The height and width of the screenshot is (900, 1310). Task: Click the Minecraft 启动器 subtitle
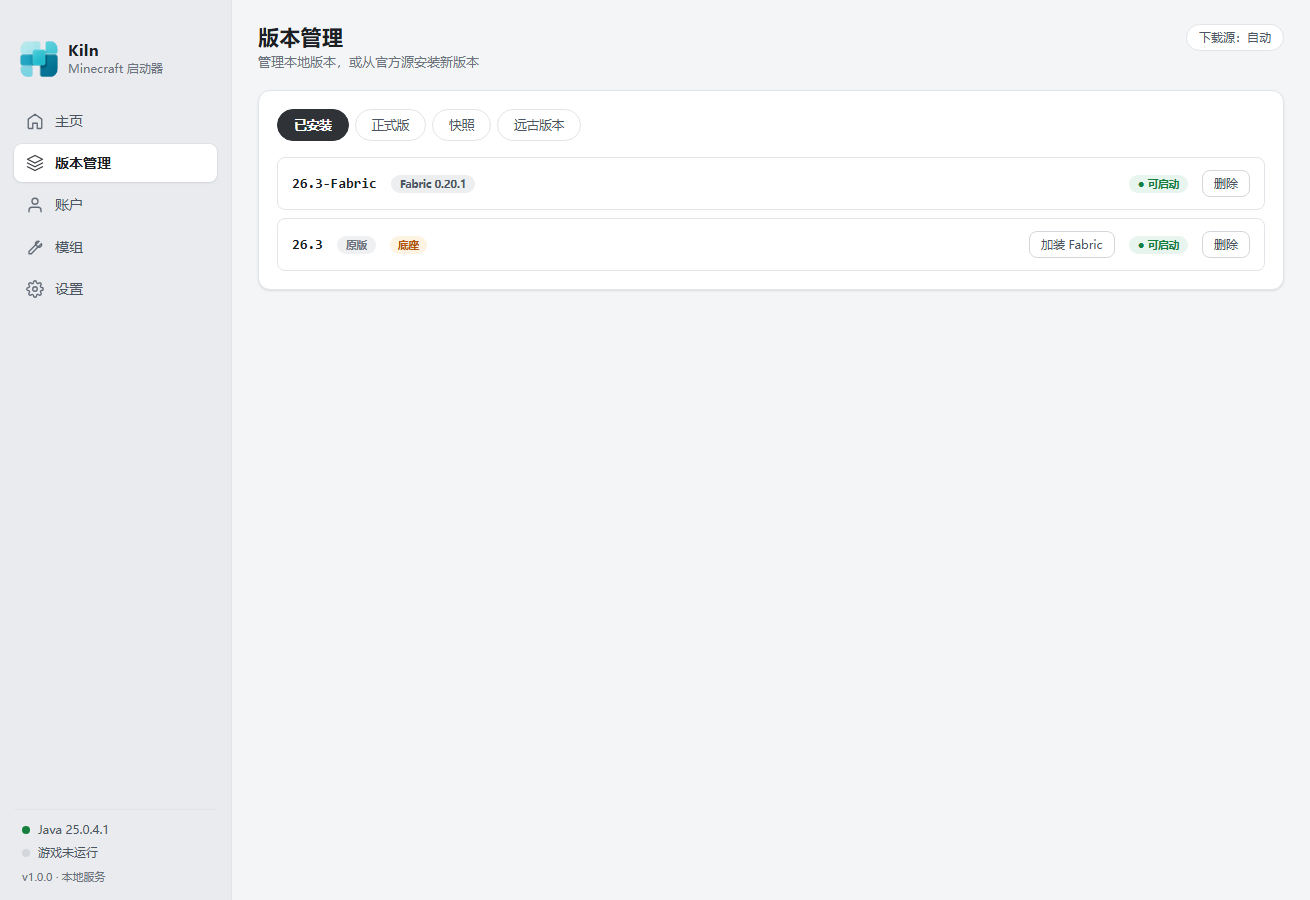point(115,69)
